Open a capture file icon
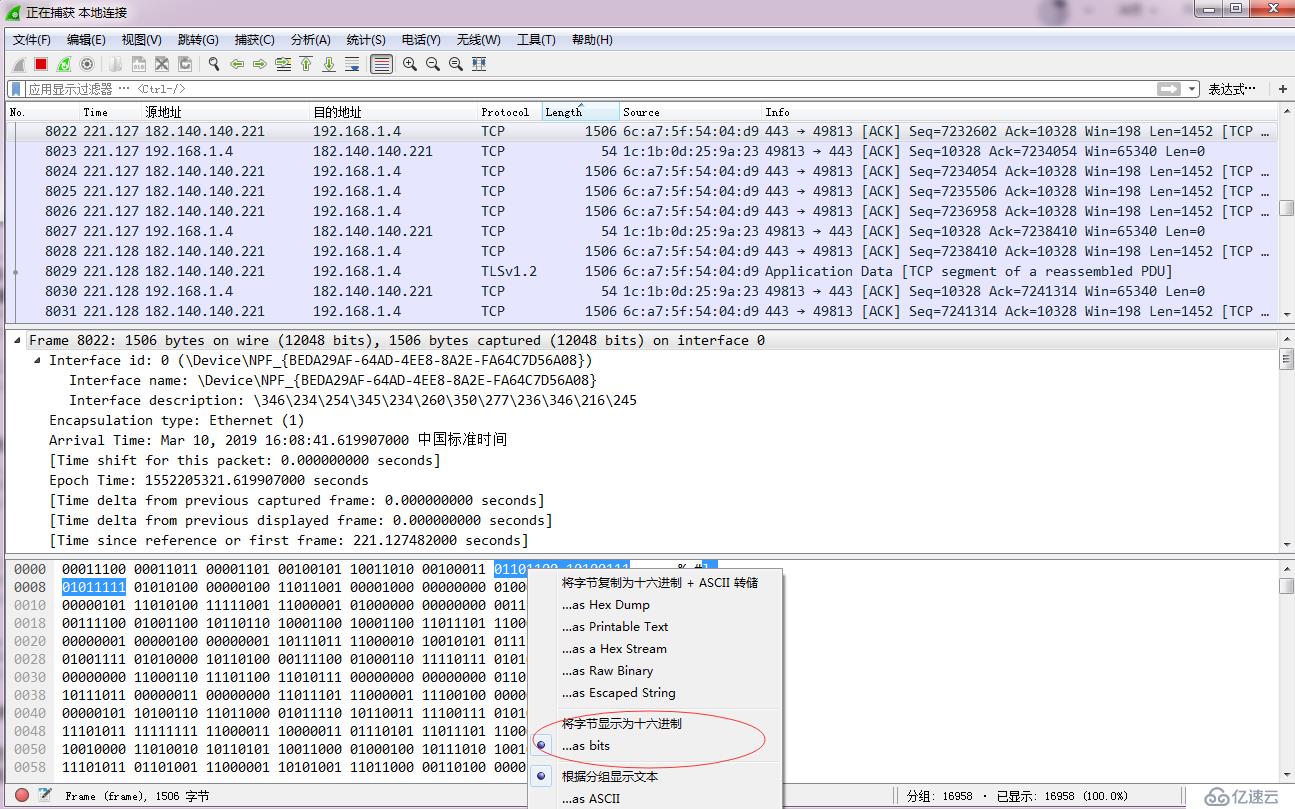This screenshot has width=1295, height=809. tap(116, 64)
